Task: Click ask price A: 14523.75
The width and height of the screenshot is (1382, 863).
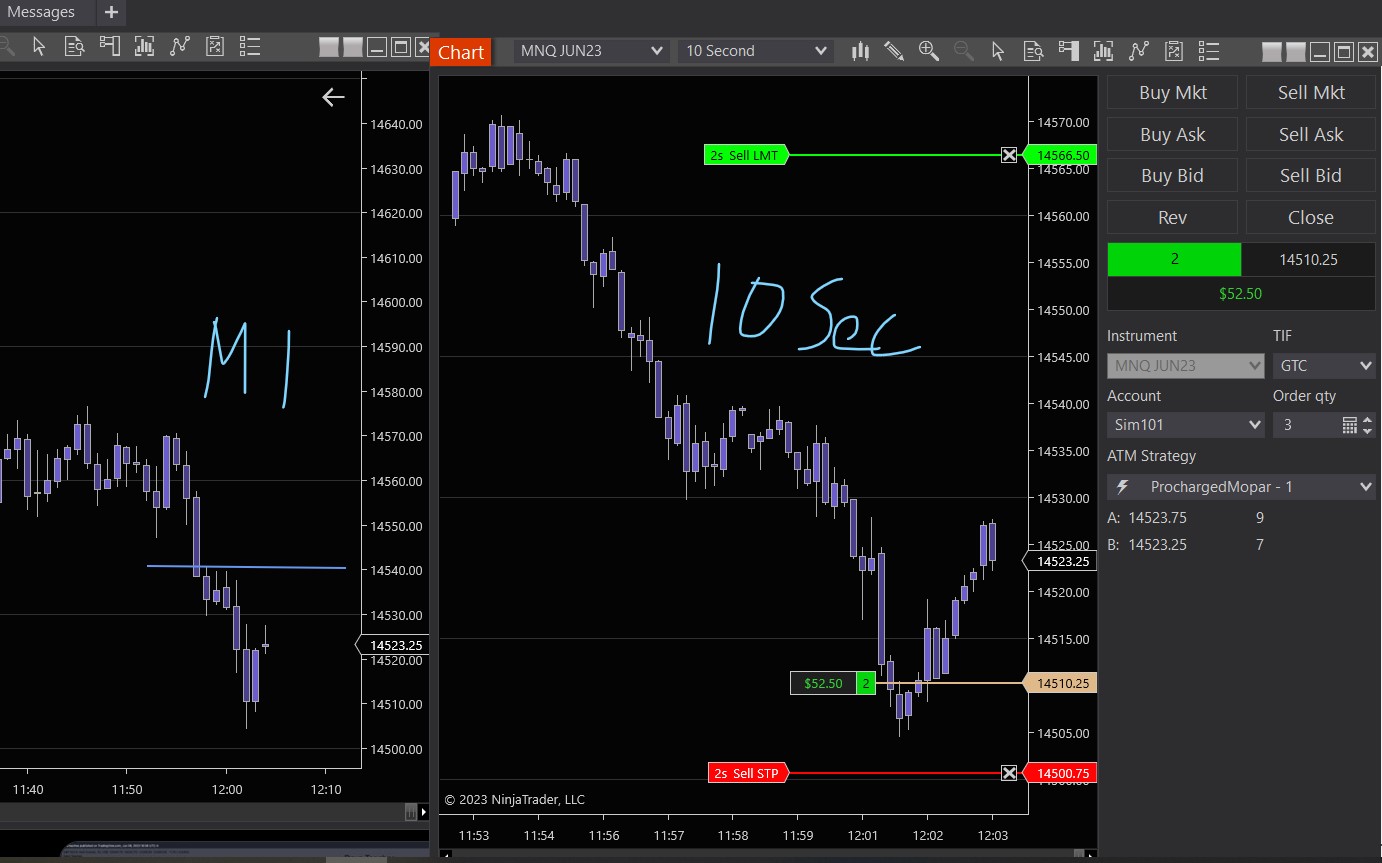Action: (1147, 518)
